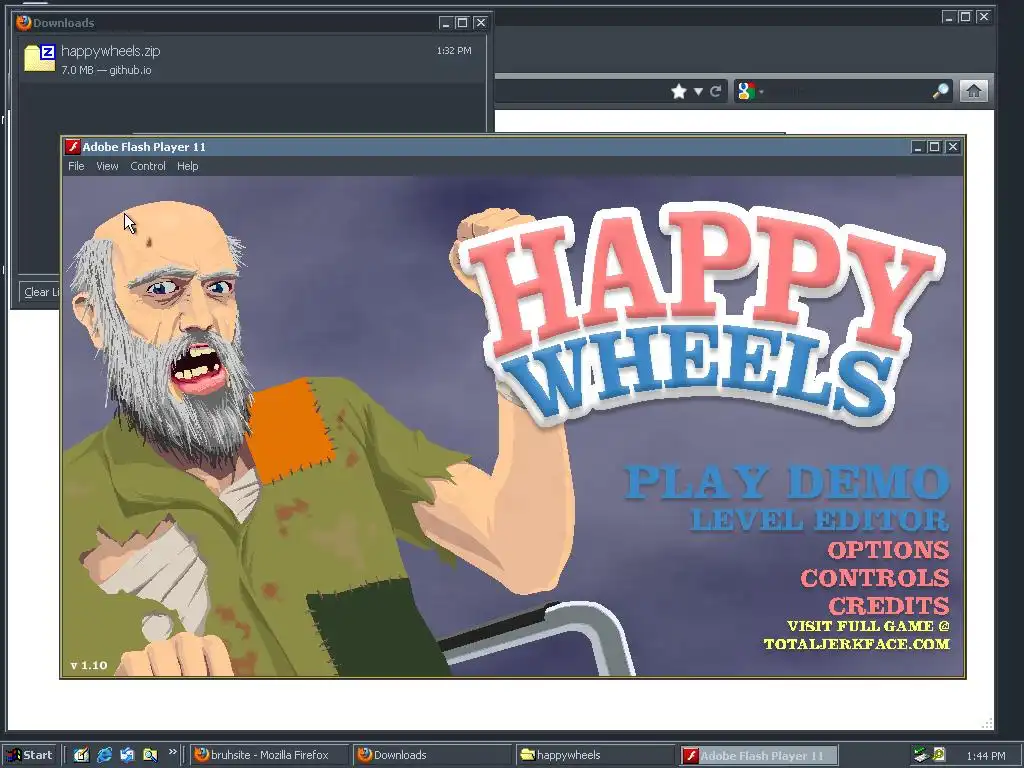
Task: Click the Adobe Flash Player title bar icon
Action: pyautogui.click(x=72, y=147)
